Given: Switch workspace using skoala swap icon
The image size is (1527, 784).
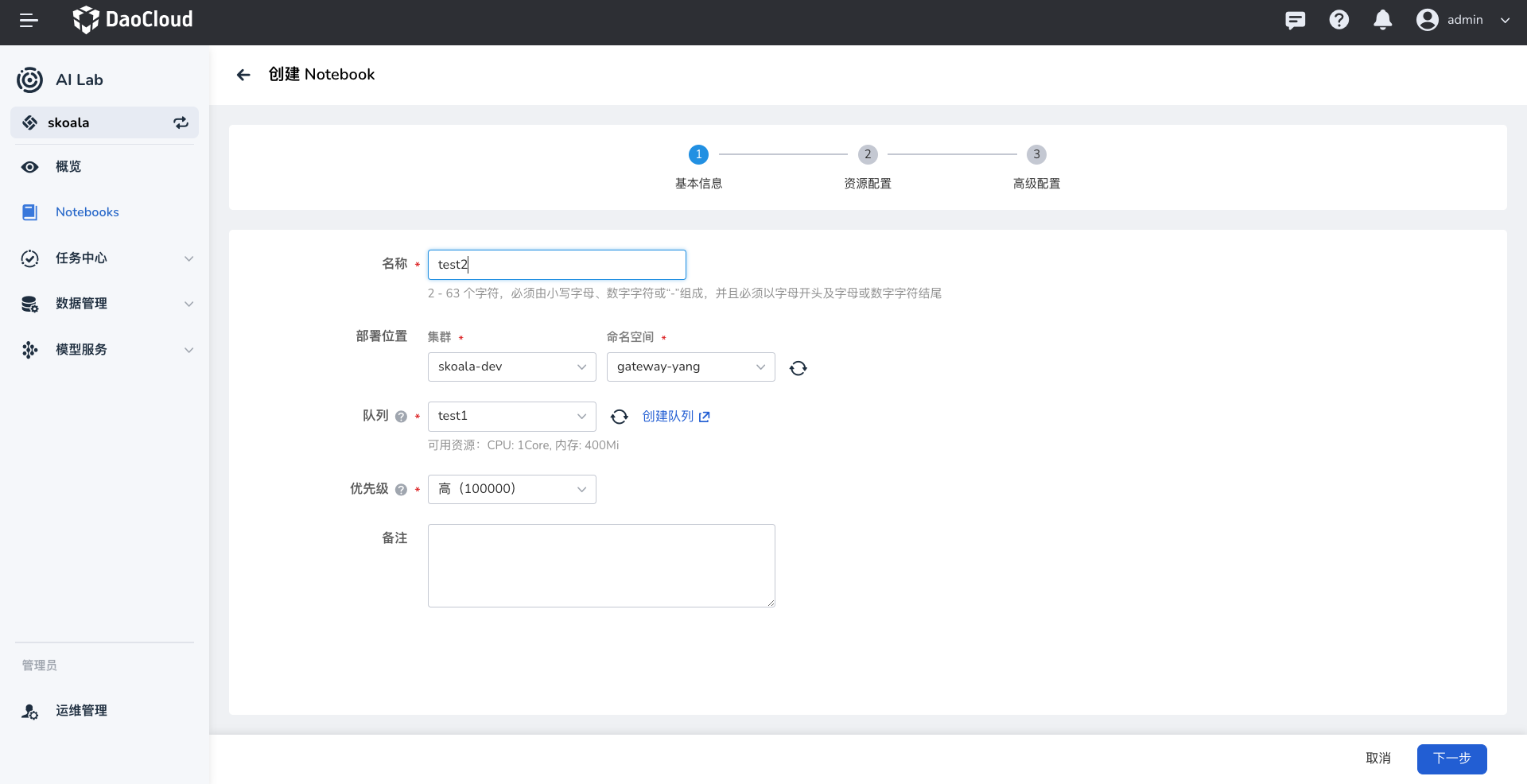Looking at the screenshot, I should click(181, 122).
